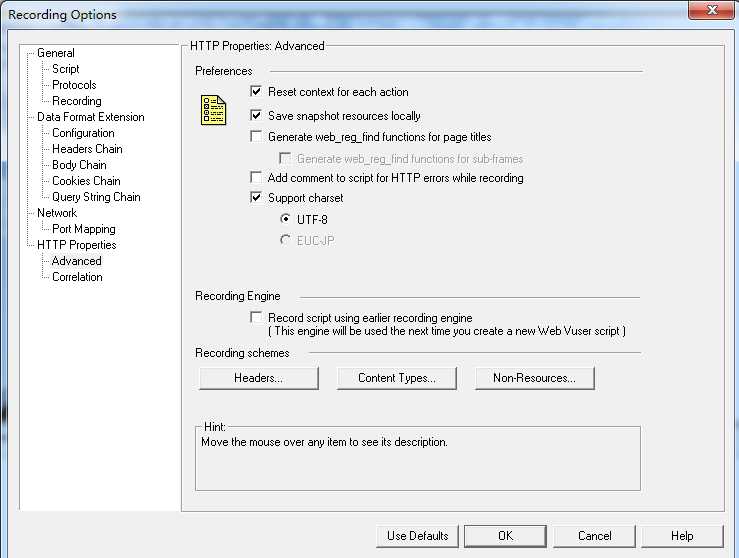
Task: Select Advanced under HTTP Properties
Action: (x=76, y=261)
